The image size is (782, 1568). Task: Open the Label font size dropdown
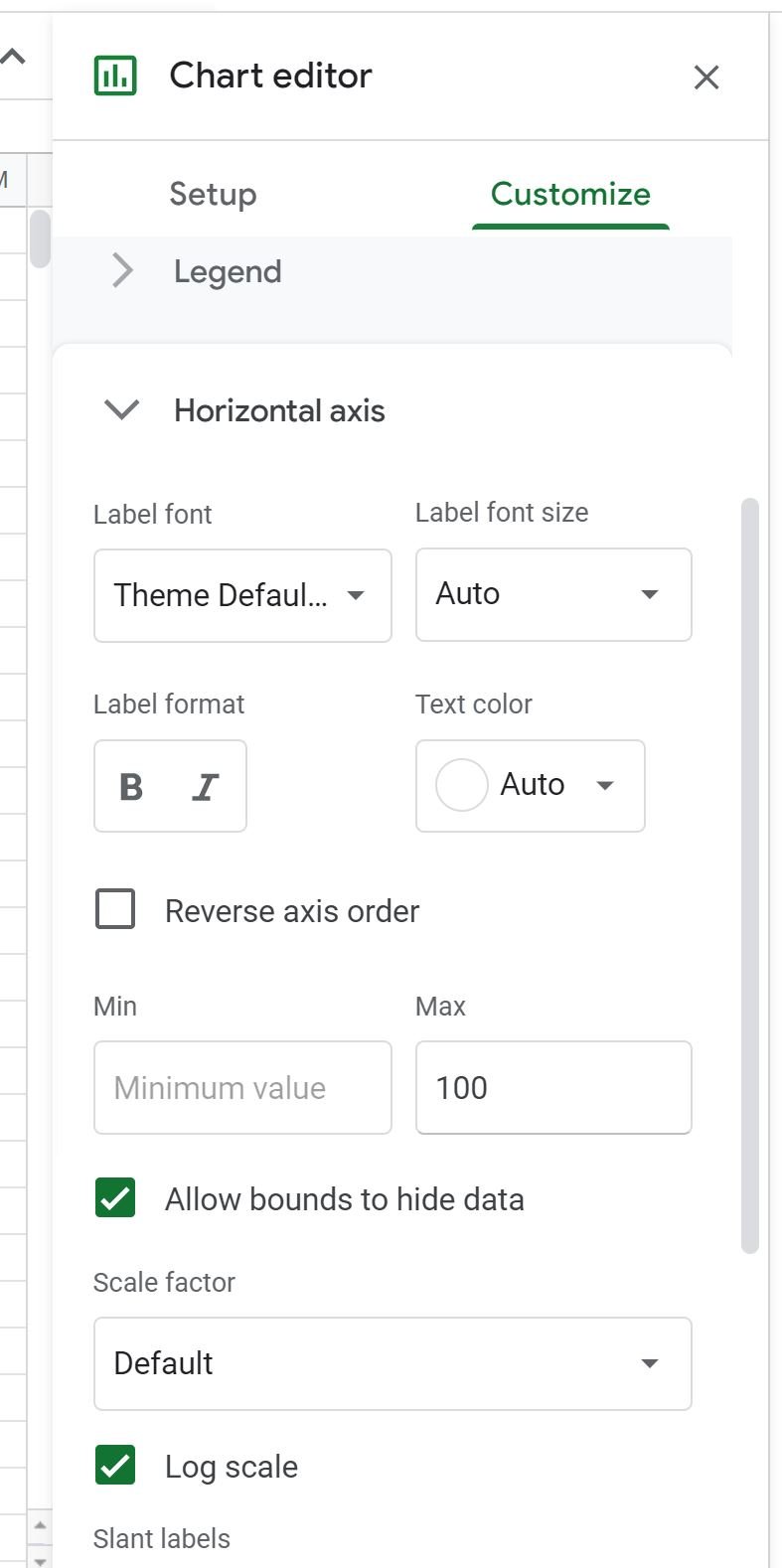[553, 594]
